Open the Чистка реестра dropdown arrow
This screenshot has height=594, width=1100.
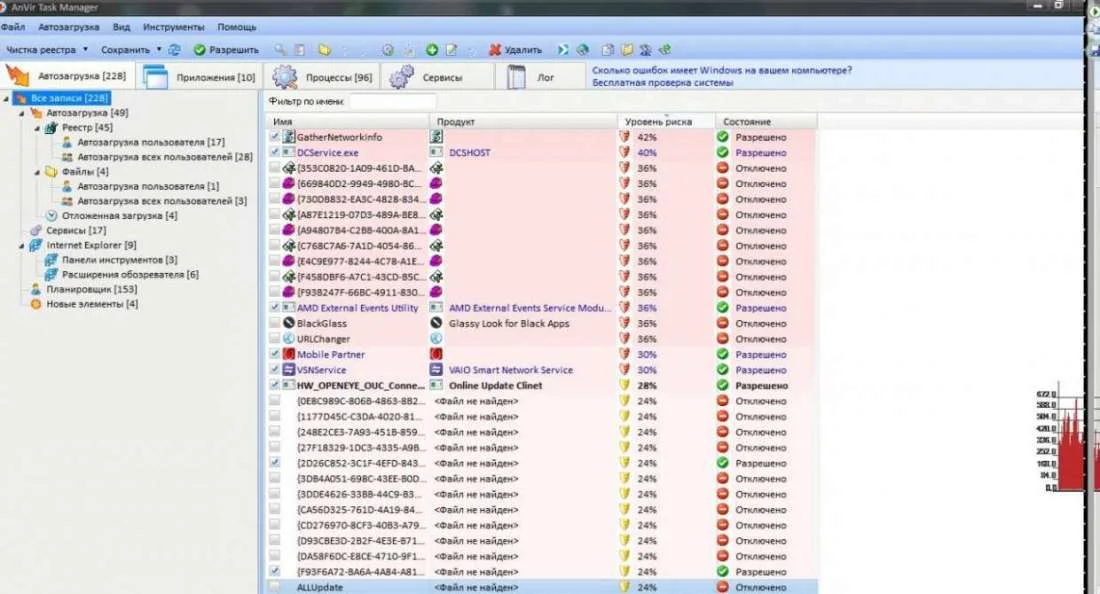click(86, 50)
